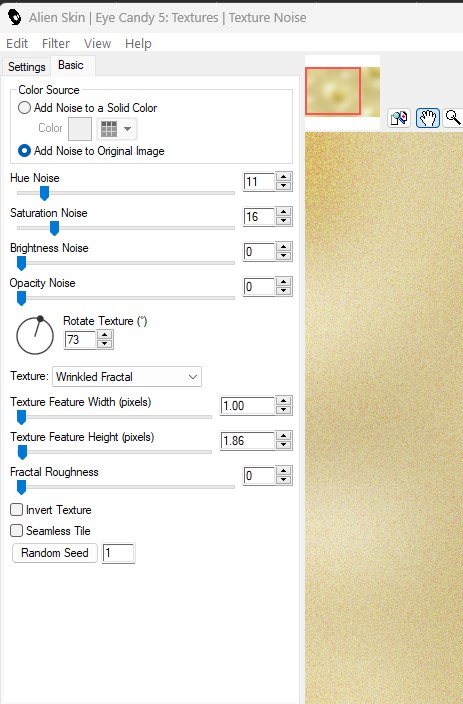This screenshot has height=704, width=463.
Task: Increase Texture Feature Height value
Action: [283, 436]
